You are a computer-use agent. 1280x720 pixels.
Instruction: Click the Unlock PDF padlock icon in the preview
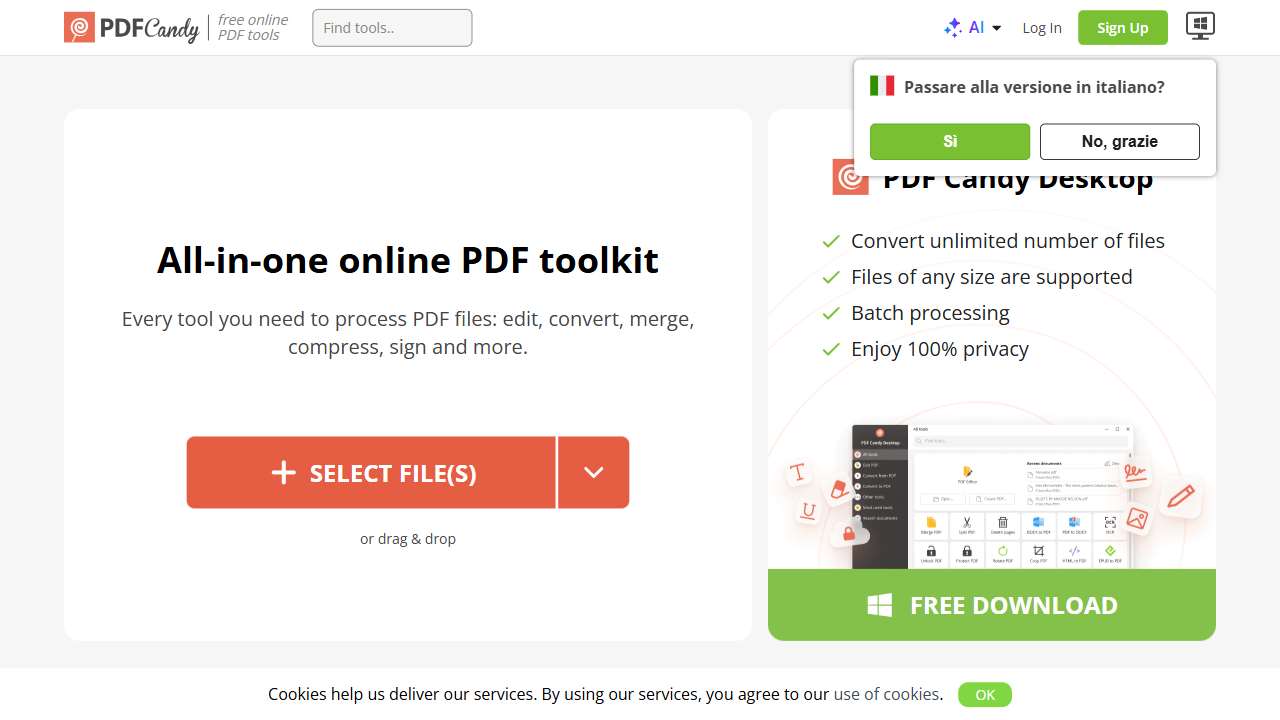pos(930,550)
